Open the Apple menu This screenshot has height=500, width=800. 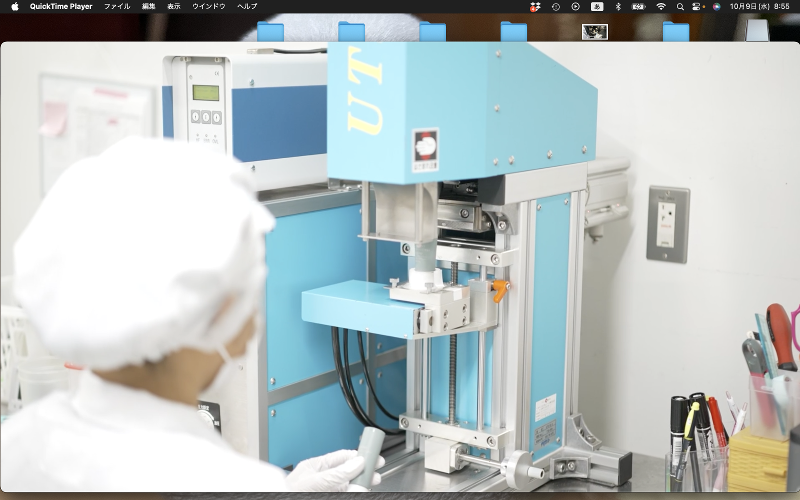[x=14, y=6]
